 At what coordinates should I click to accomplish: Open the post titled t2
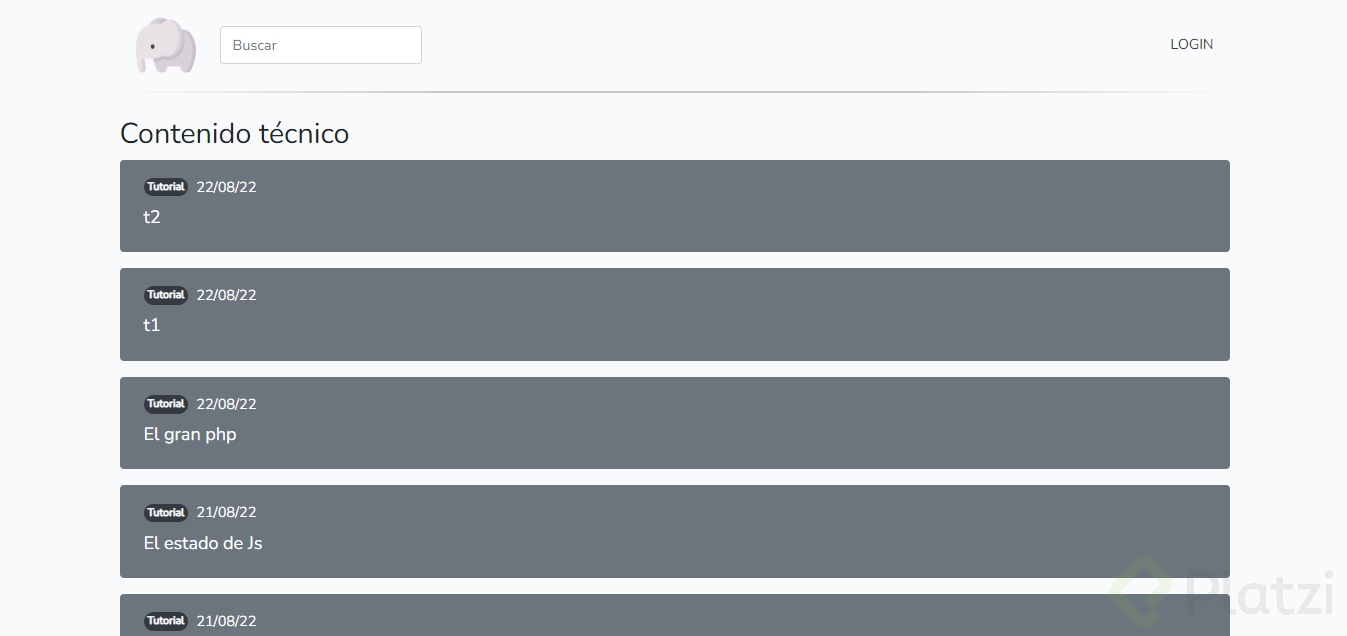(152, 217)
